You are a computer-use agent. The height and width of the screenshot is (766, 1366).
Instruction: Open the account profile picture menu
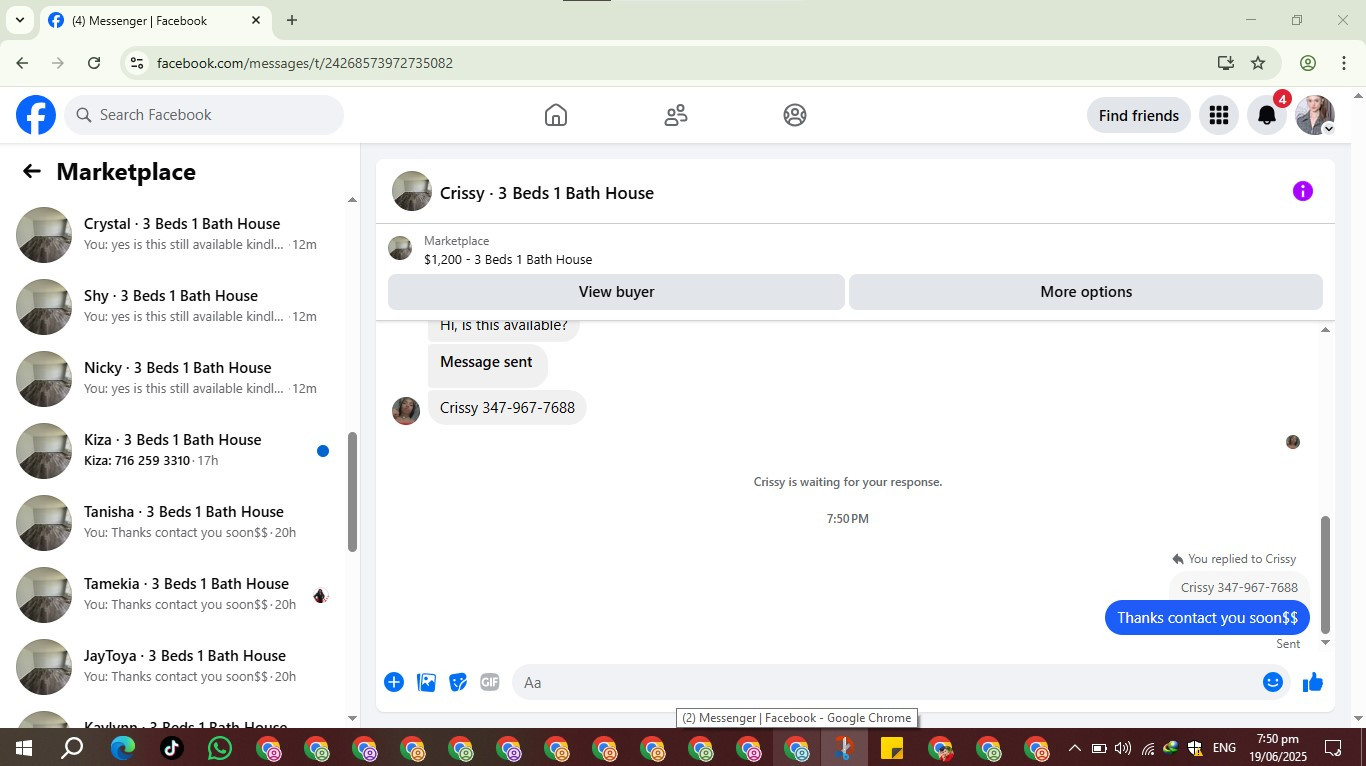1315,115
